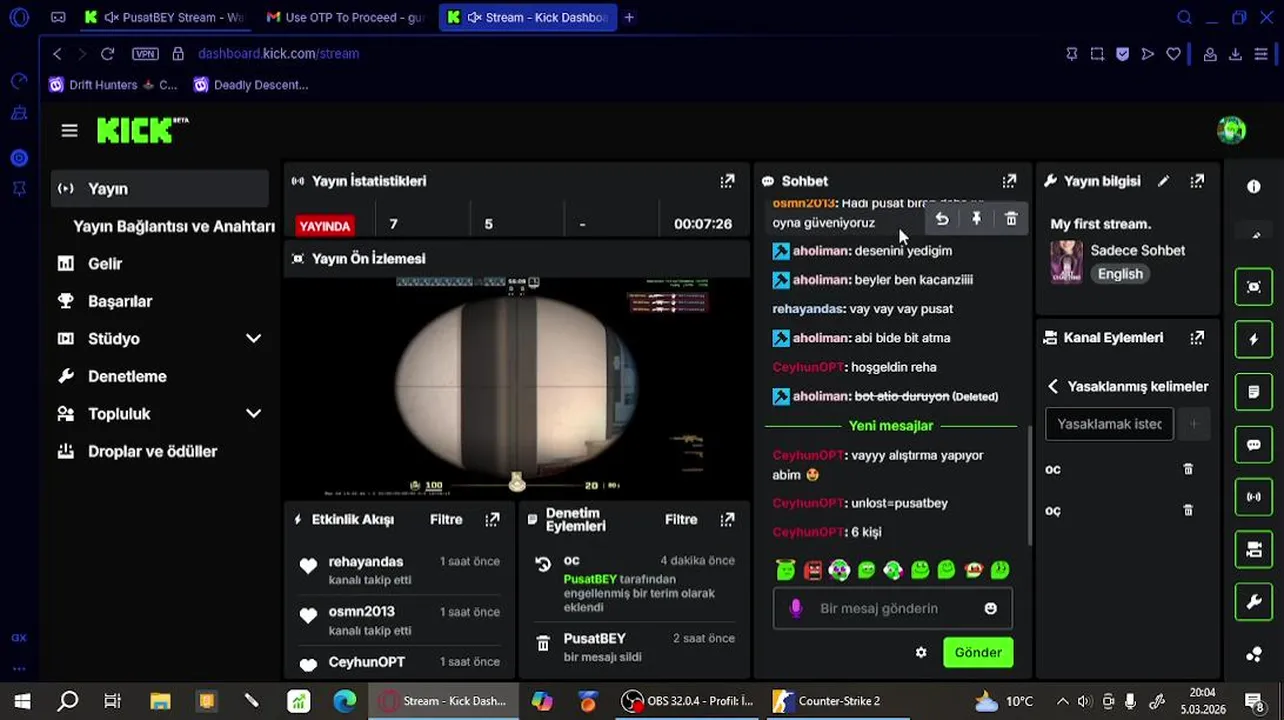Viewport: 1284px width, 720px height.
Task: Toggle channel actions camera widget in sidebar
Action: [1254, 549]
